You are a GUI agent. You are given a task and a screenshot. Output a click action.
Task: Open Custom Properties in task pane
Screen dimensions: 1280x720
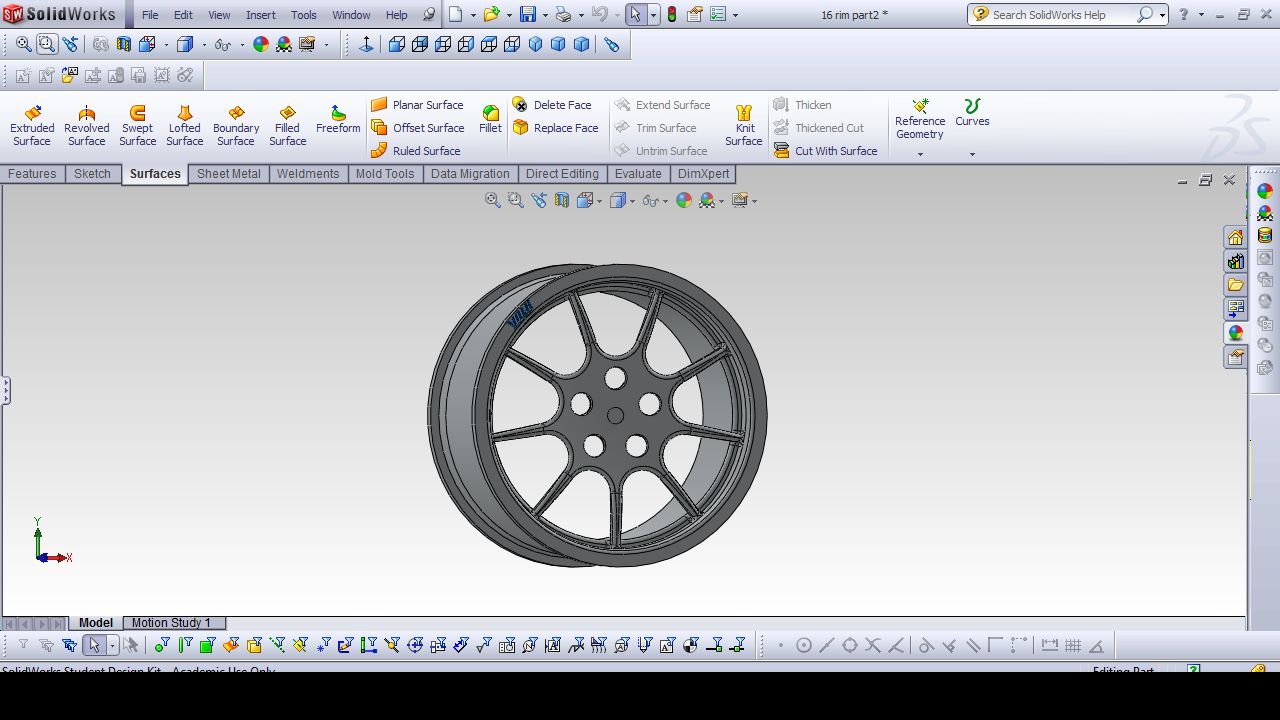(1236, 357)
